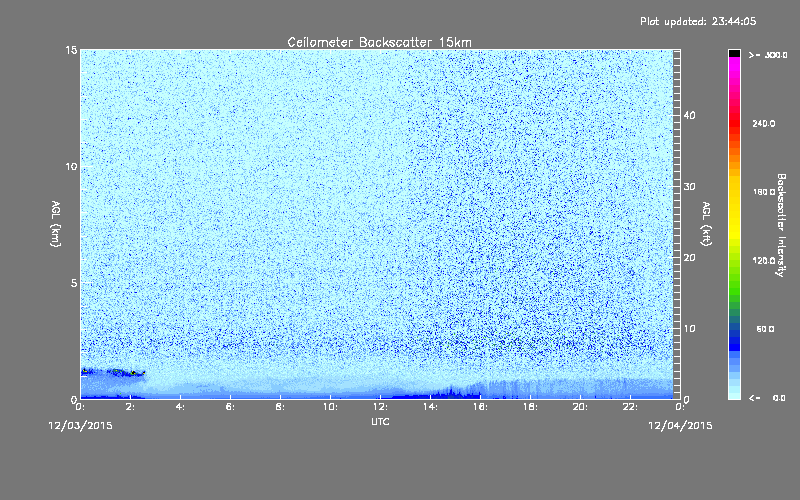Click the 'Plot updated: 23:44:05' timestamp
This screenshot has width=800, height=500.
point(698,21)
